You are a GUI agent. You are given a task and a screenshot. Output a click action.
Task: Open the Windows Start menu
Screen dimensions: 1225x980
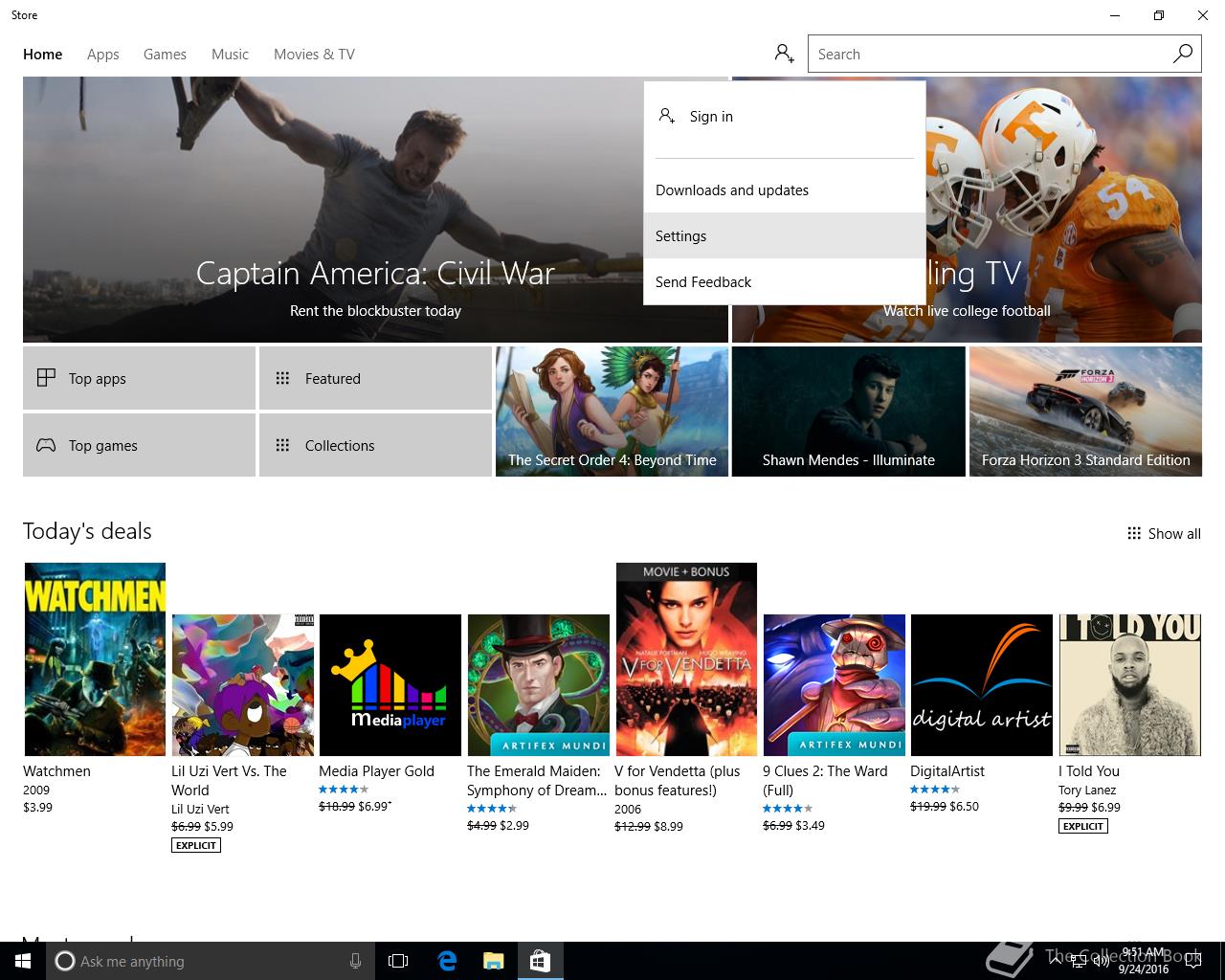tap(23, 961)
